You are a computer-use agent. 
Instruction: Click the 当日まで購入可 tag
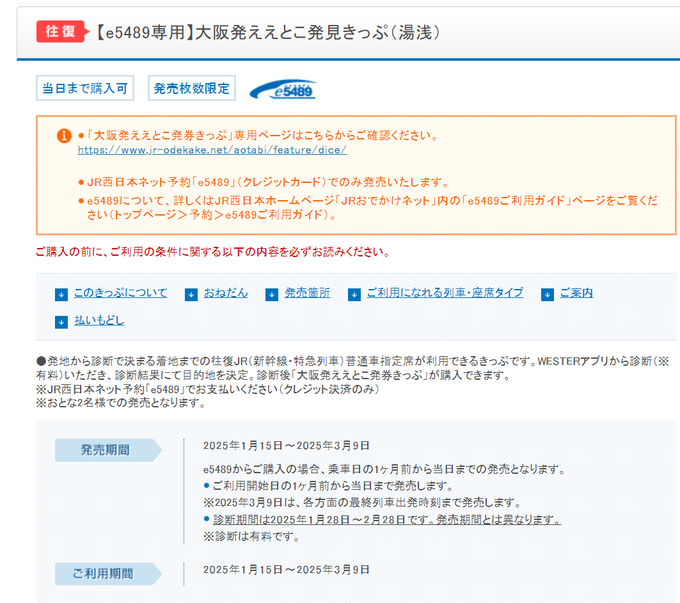(x=85, y=88)
